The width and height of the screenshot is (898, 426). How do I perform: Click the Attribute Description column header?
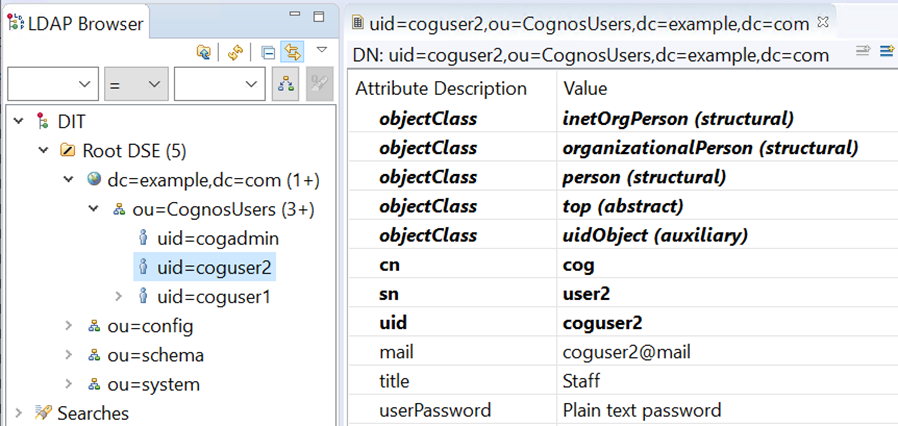[x=441, y=89]
